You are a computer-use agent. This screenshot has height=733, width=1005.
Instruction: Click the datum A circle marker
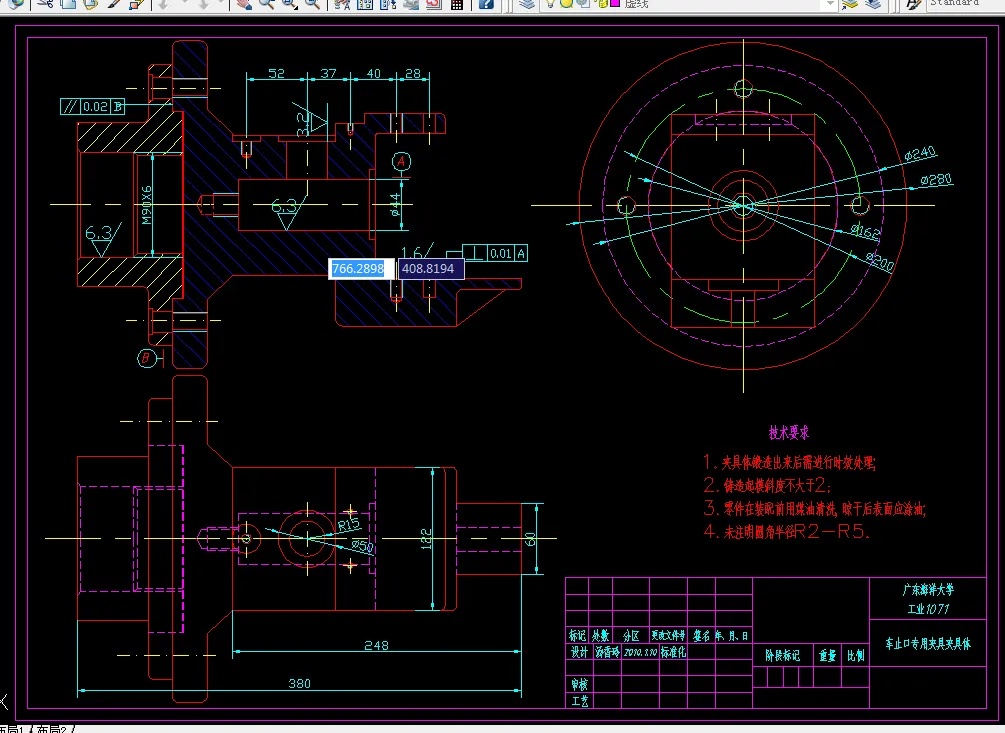[x=401, y=161]
